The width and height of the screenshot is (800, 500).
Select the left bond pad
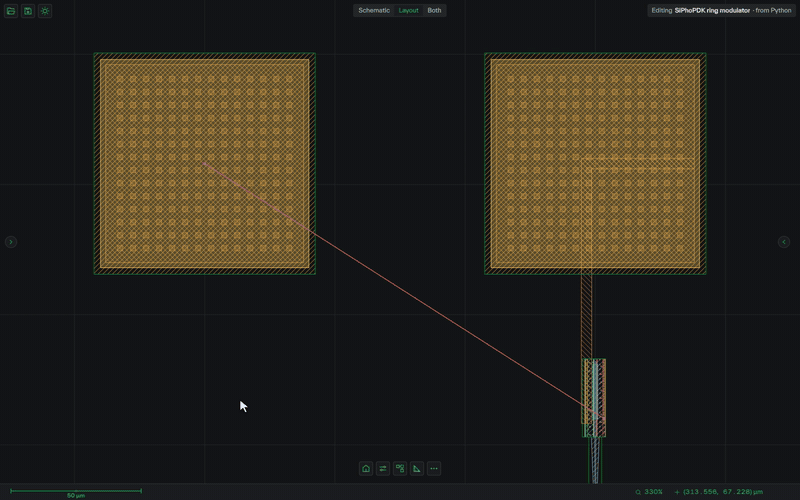click(205, 164)
